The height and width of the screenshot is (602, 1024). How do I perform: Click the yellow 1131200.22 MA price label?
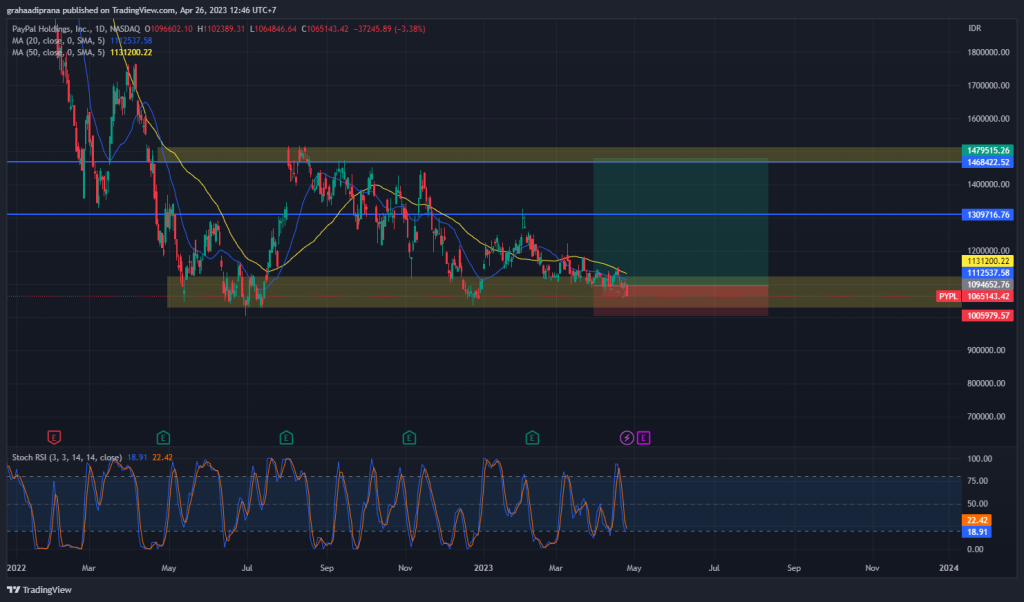987,261
